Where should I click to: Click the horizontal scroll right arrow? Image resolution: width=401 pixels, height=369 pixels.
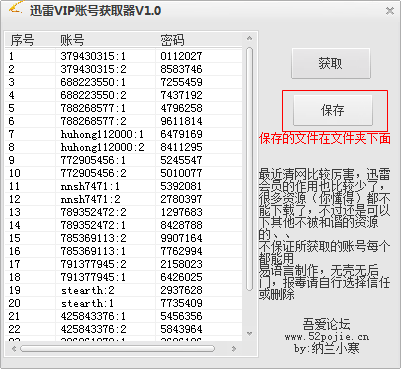coord(234,349)
